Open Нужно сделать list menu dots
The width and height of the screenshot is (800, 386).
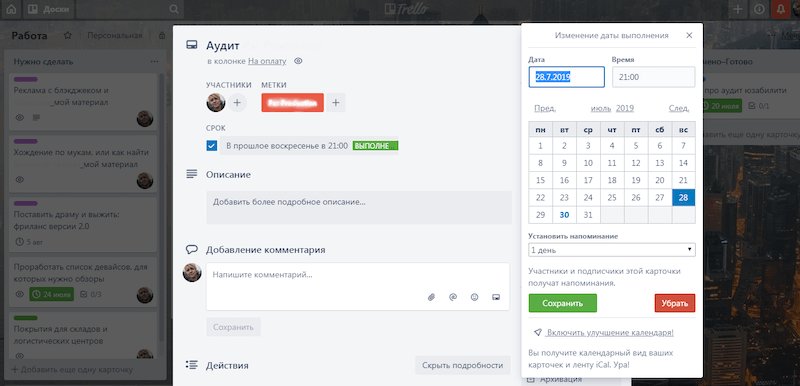click(154, 62)
